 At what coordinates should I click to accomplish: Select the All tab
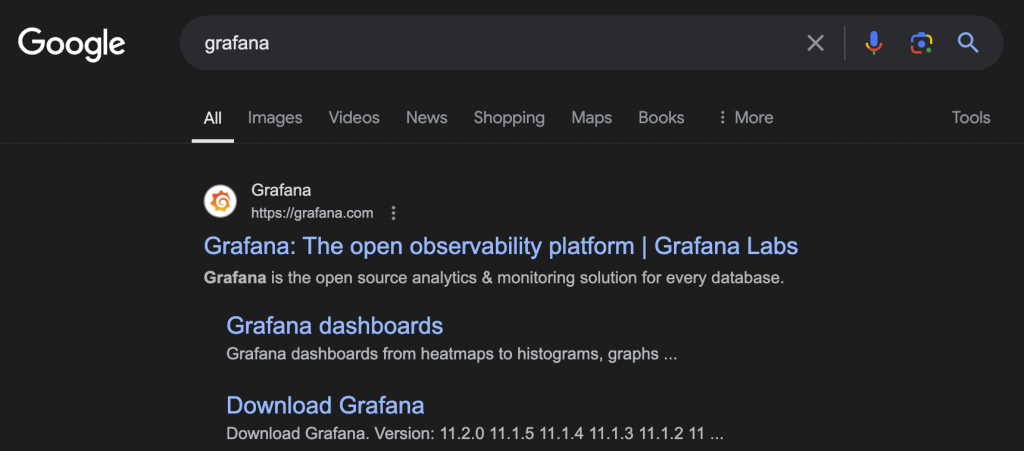tap(213, 118)
